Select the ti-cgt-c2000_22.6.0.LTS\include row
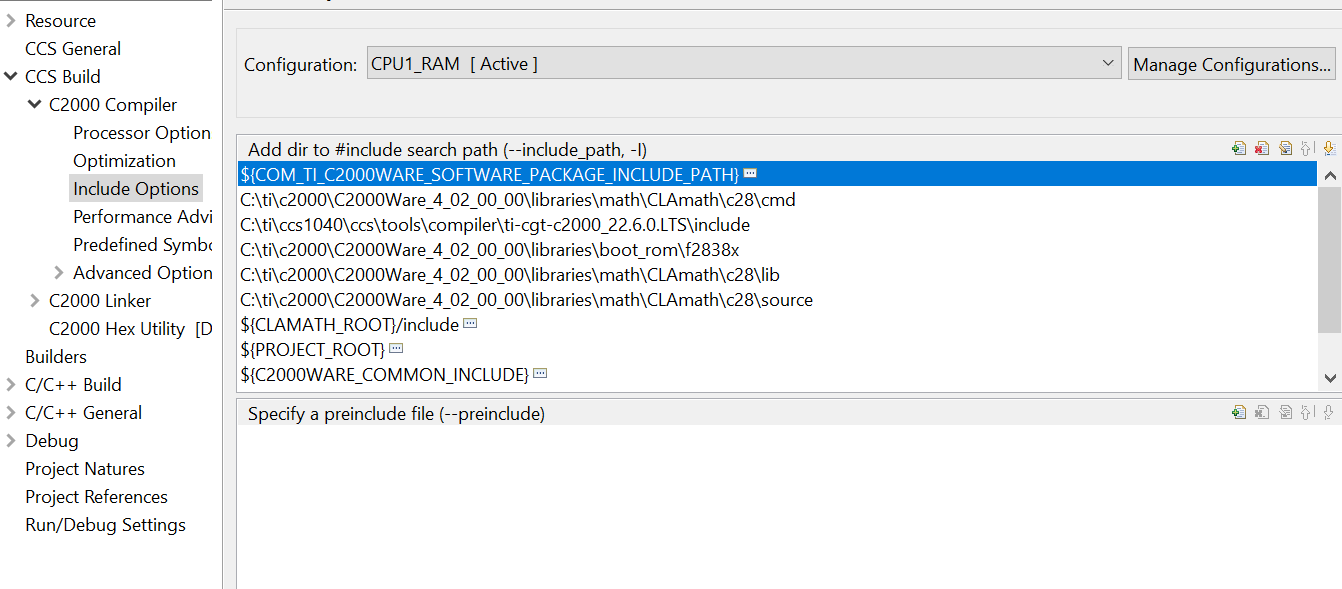This screenshot has width=1342, height=589. (x=778, y=224)
